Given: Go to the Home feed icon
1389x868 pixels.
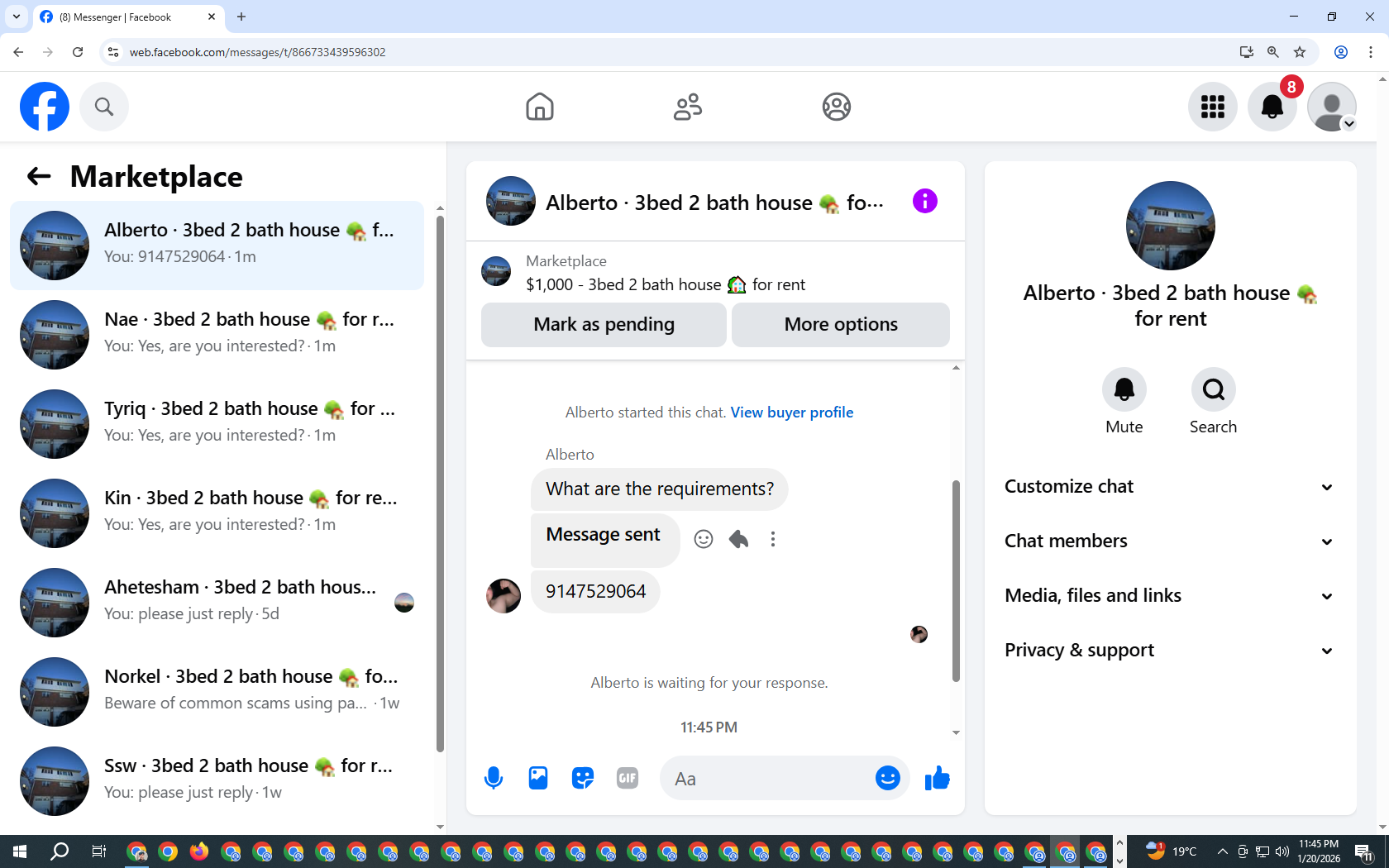Looking at the screenshot, I should pyautogui.click(x=540, y=107).
